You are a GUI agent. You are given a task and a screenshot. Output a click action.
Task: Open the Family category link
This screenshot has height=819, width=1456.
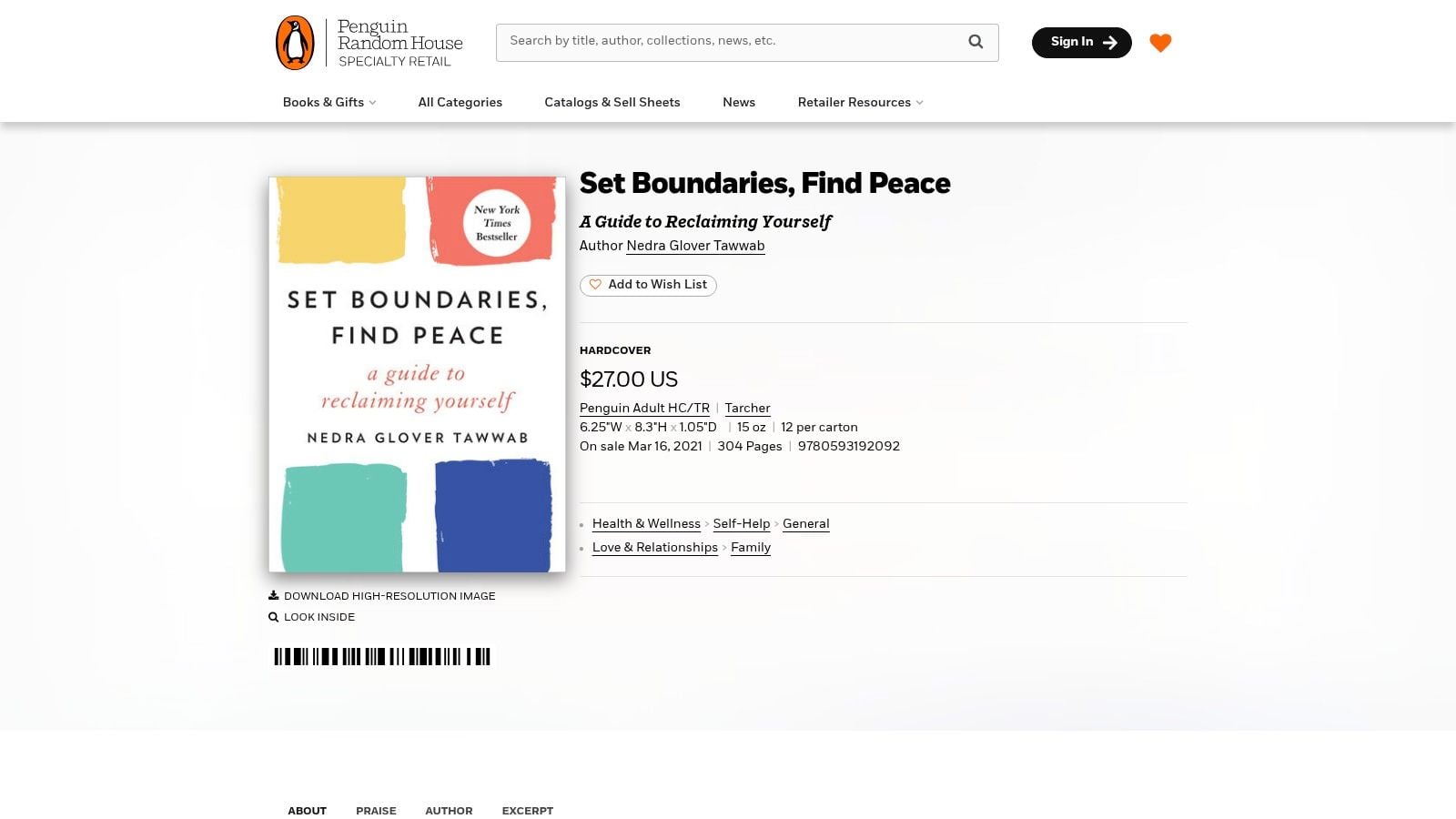[x=751, y=548]
